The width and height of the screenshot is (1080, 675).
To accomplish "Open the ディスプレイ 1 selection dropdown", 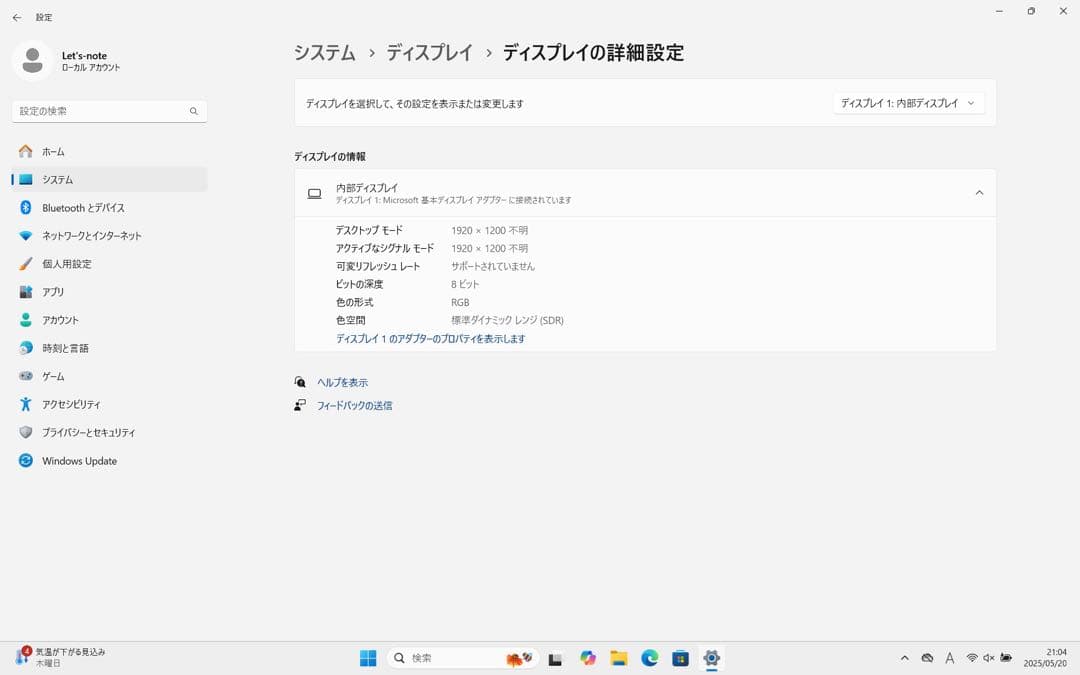I will pyautogui.click(x=908, y=102).
